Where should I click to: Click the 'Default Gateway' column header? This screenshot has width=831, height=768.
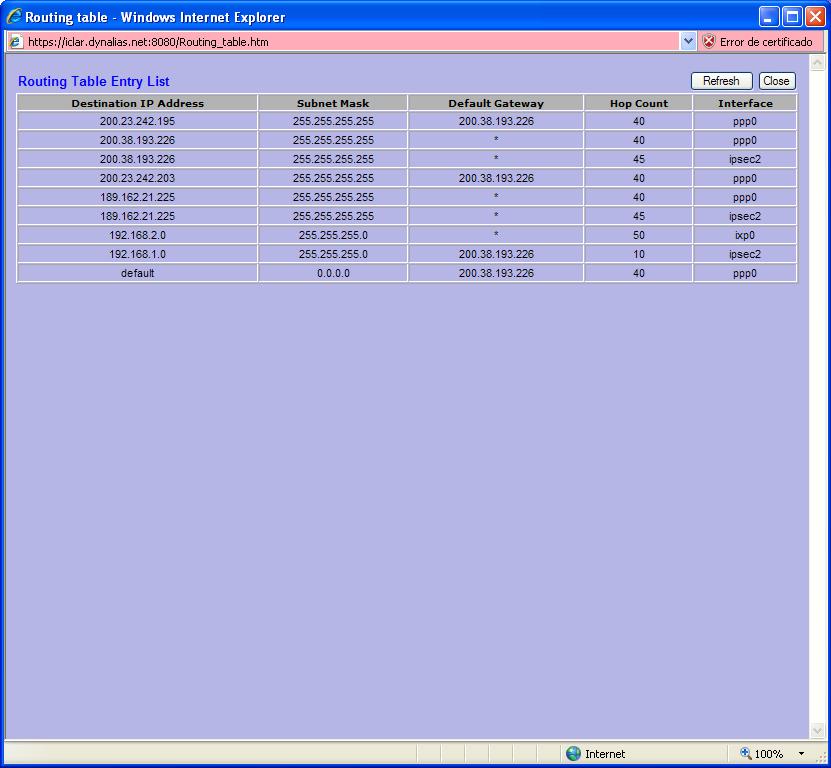[x=496, y=103]
